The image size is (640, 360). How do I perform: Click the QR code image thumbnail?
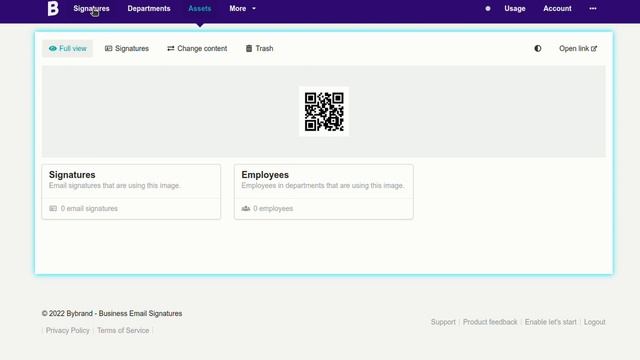click(x=324, y=111)
